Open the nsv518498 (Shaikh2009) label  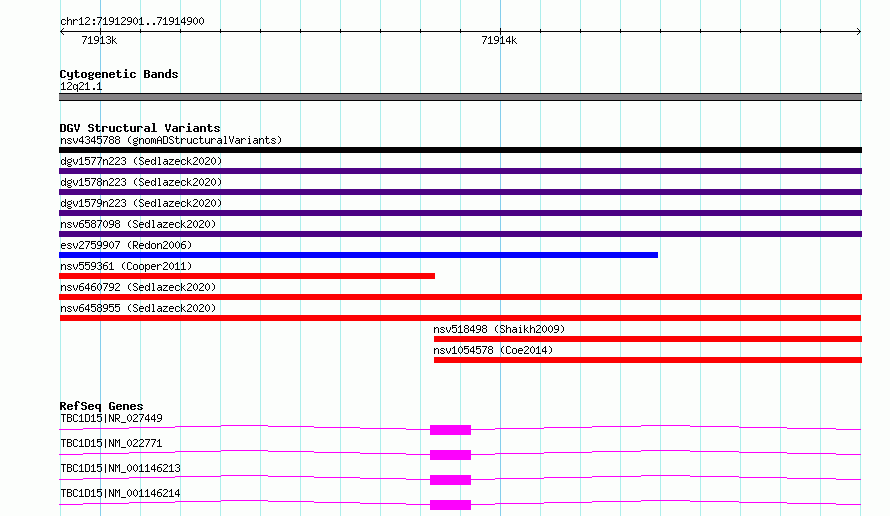tap(499, 329)
